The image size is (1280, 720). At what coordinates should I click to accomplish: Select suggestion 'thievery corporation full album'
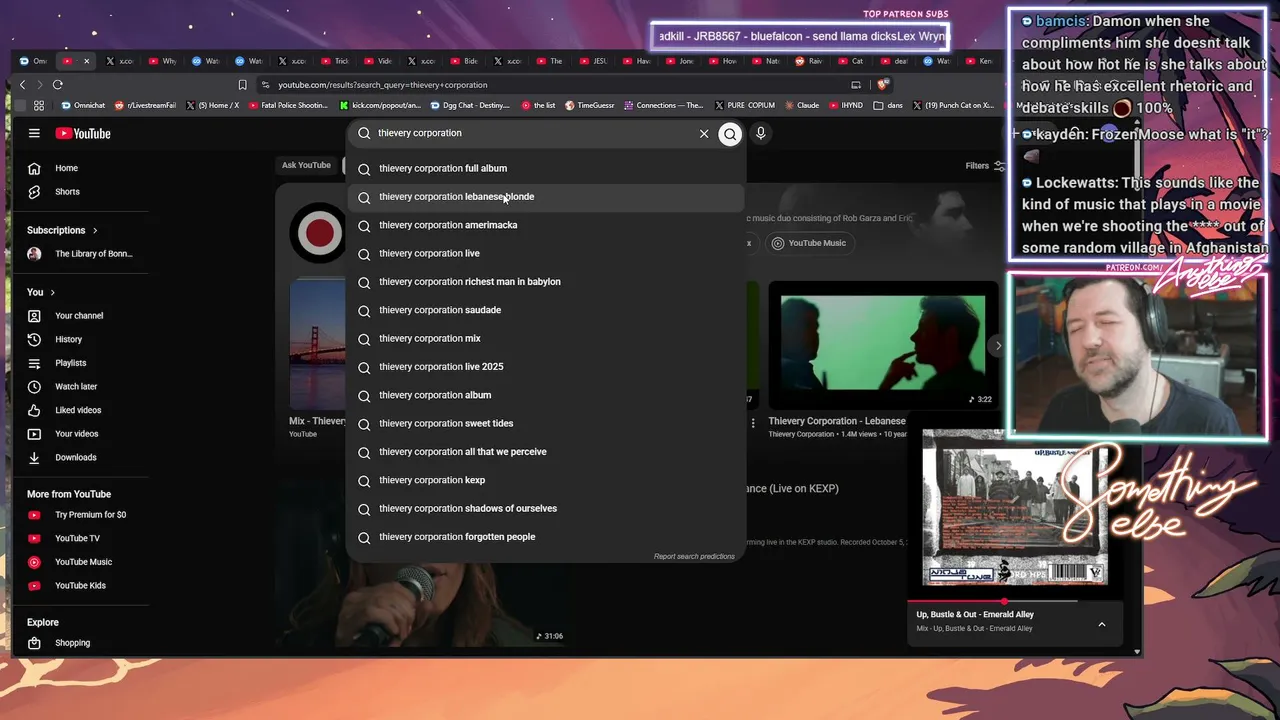pos(546,169)
